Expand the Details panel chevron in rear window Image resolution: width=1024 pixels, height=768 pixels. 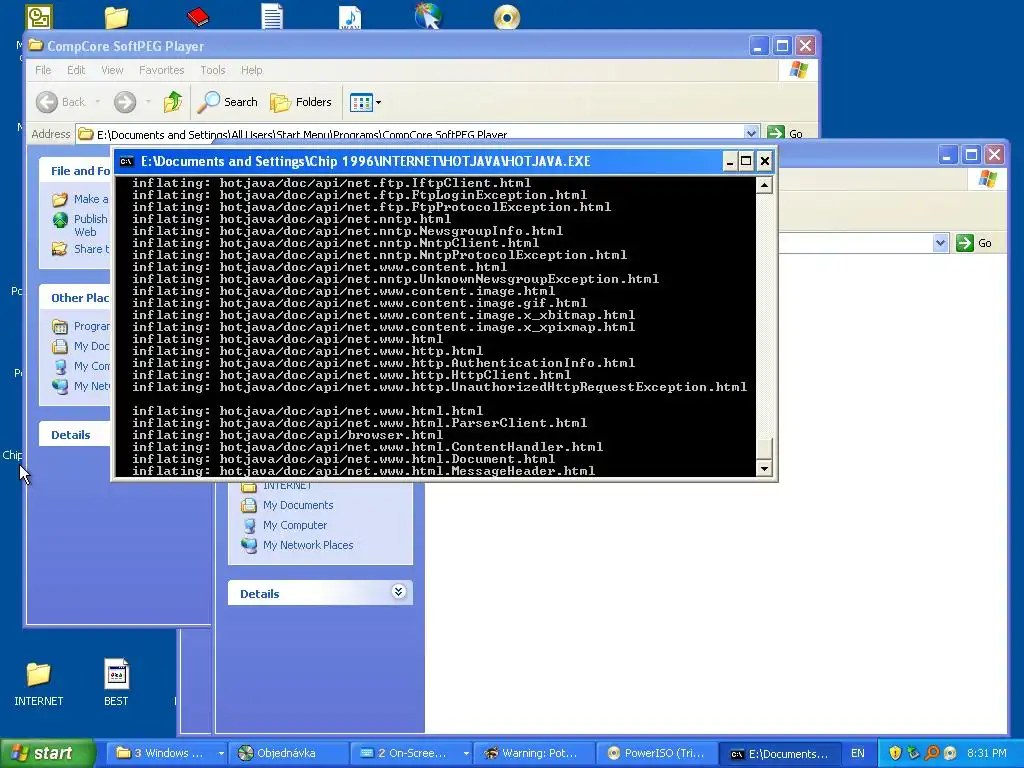tap(398, 592)
